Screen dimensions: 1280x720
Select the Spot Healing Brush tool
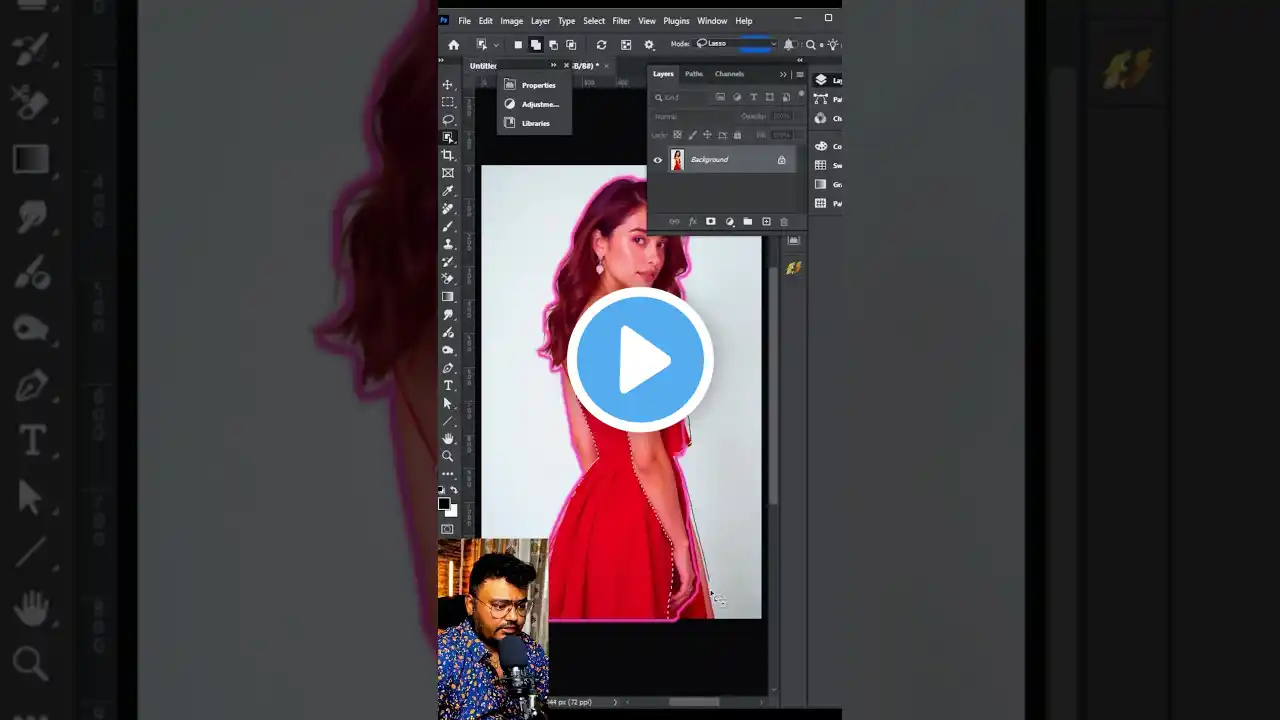448,209
